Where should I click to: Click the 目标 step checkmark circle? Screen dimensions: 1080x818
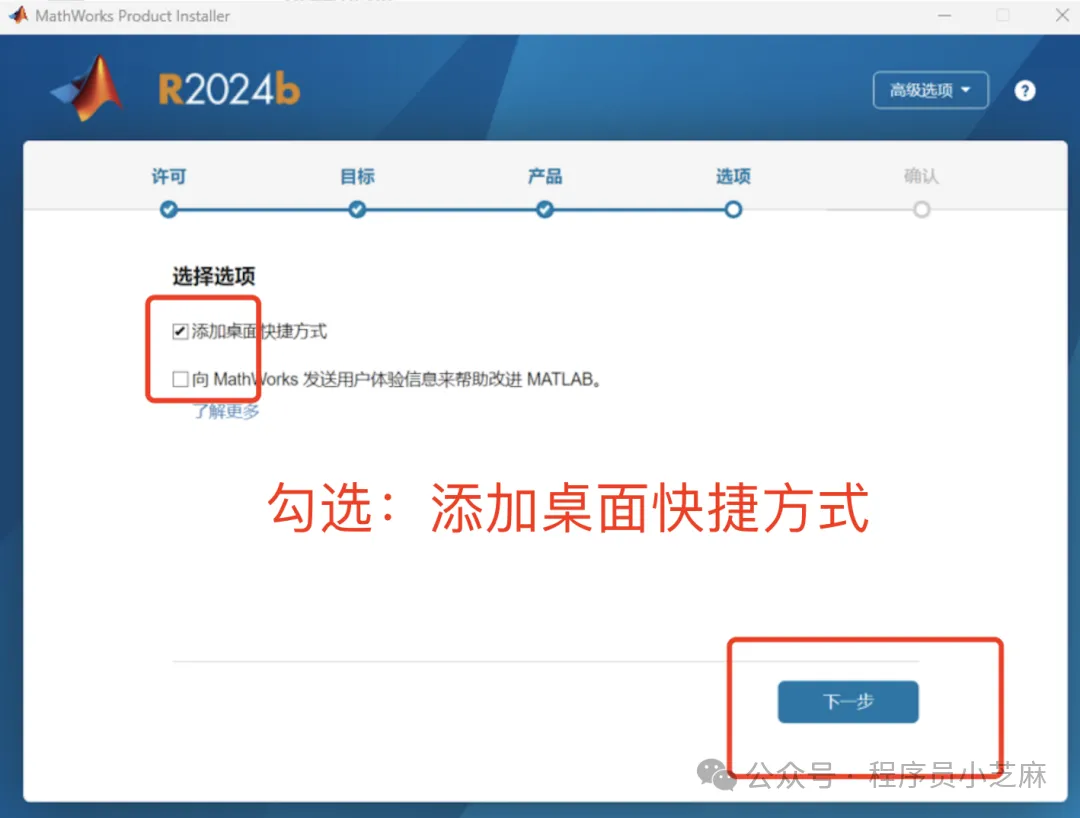357,209
